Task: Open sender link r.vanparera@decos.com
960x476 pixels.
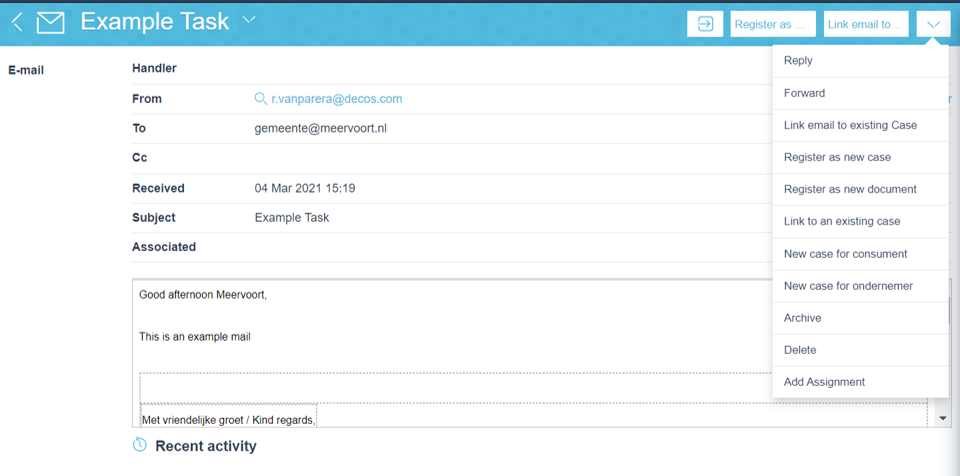Action: coord(336,99)
